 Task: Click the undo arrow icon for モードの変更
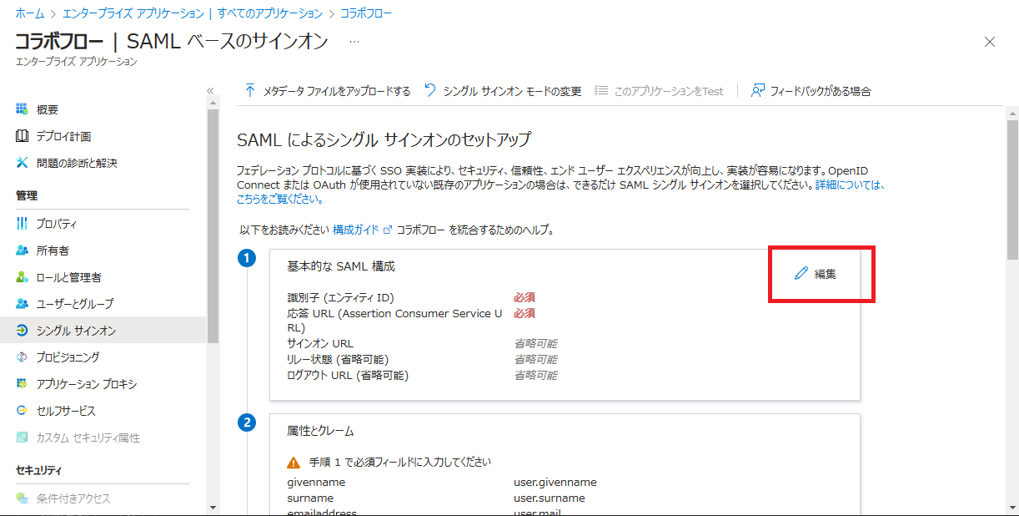(430, 90)
